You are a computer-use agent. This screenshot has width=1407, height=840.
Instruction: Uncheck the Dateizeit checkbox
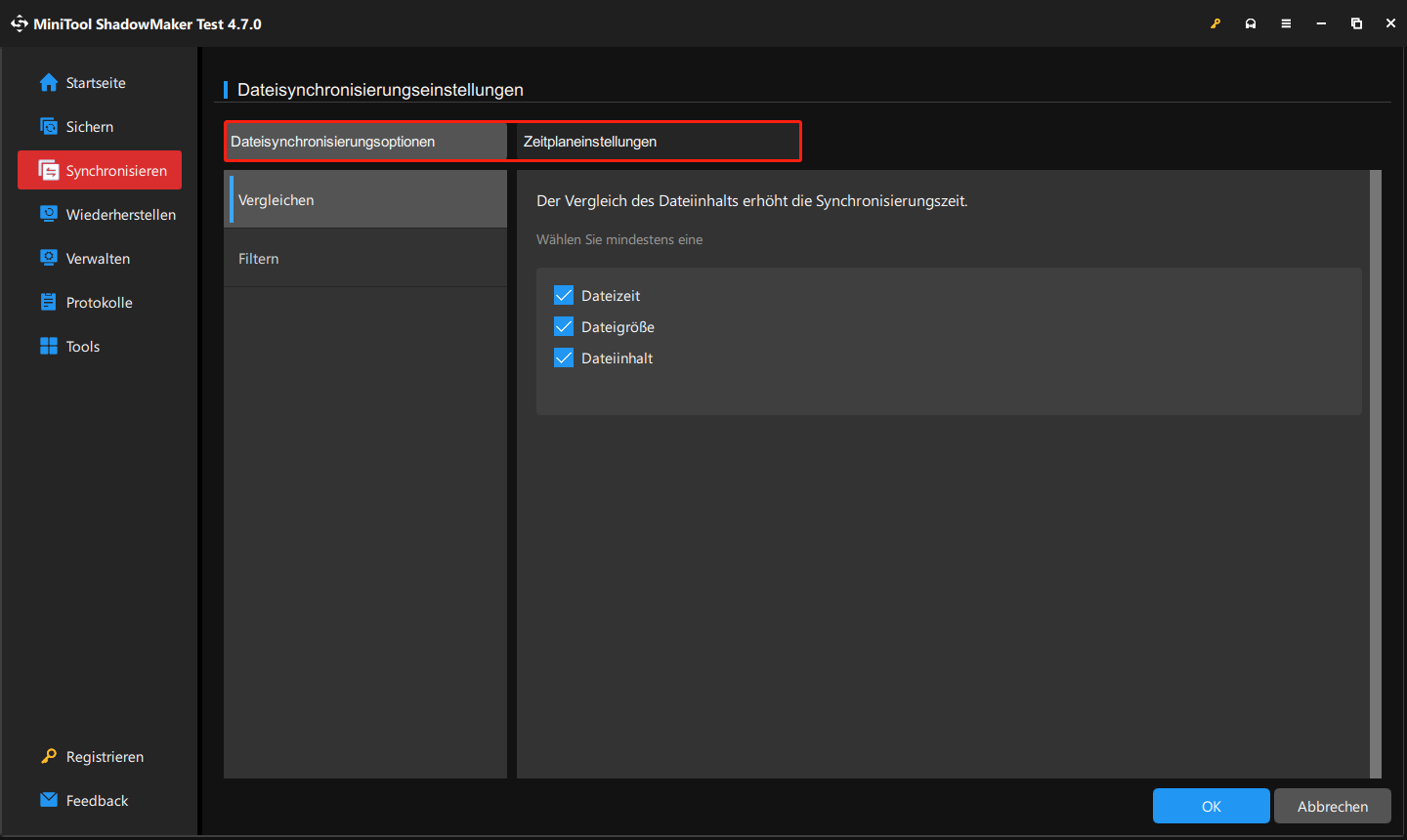tap(564, 295)
